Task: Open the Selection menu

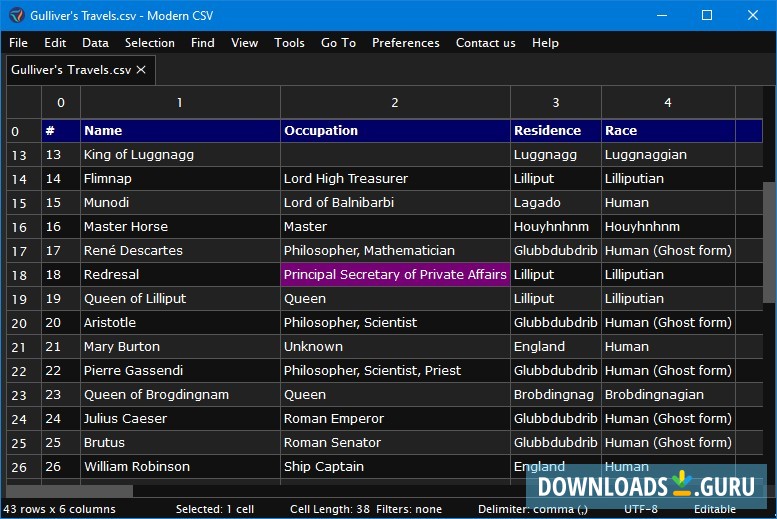Action: click(x=150, y=43)
